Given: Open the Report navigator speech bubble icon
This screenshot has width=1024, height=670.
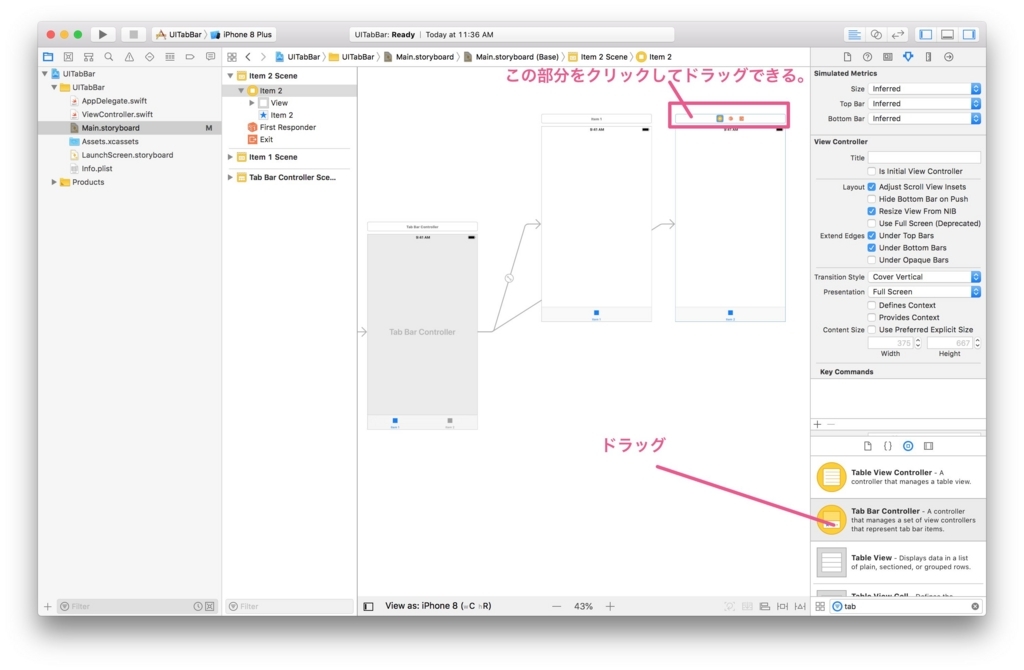Looking at the screenshot, I should 210,57.
